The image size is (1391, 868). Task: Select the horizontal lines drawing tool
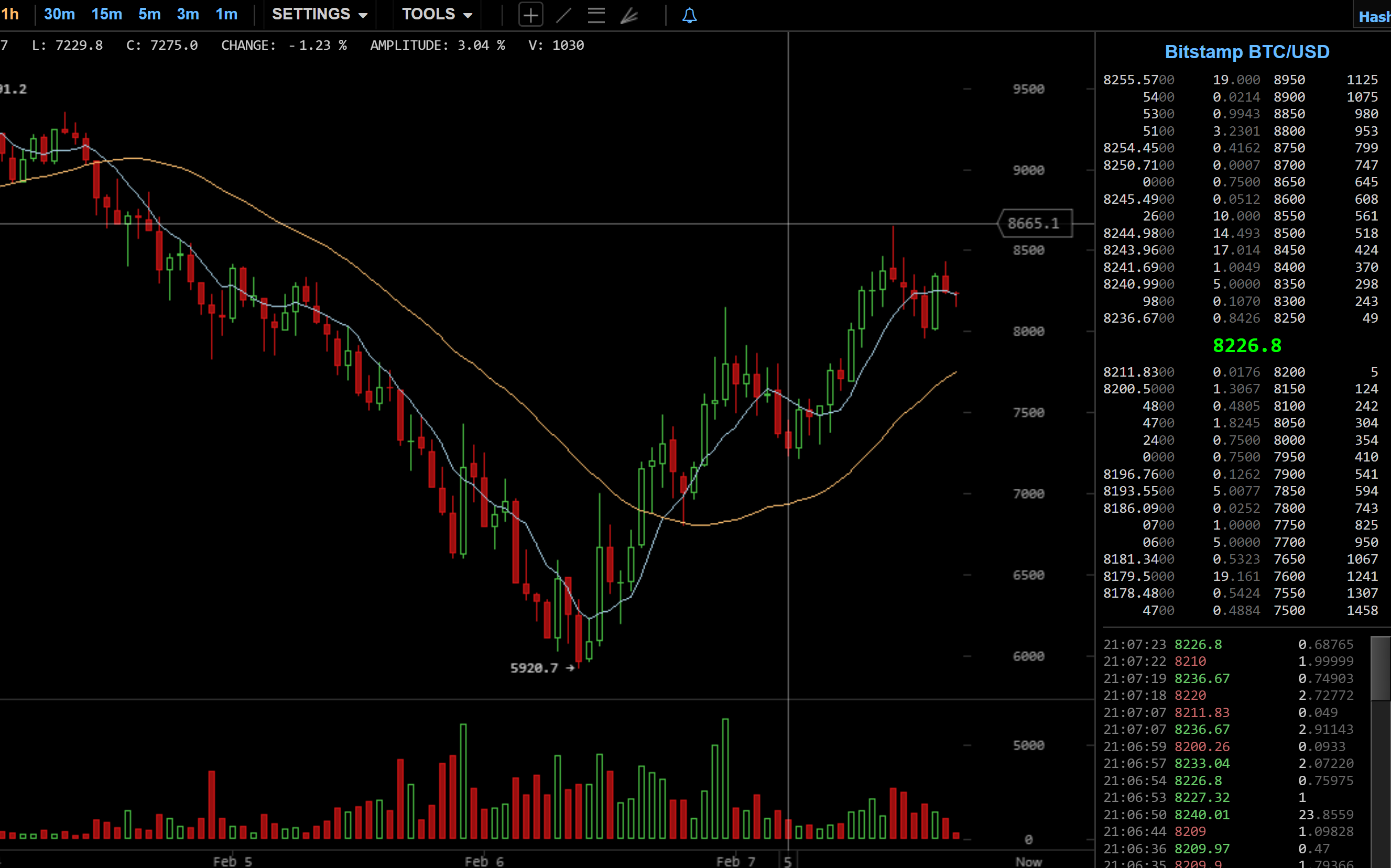click(x=596, y=15)
